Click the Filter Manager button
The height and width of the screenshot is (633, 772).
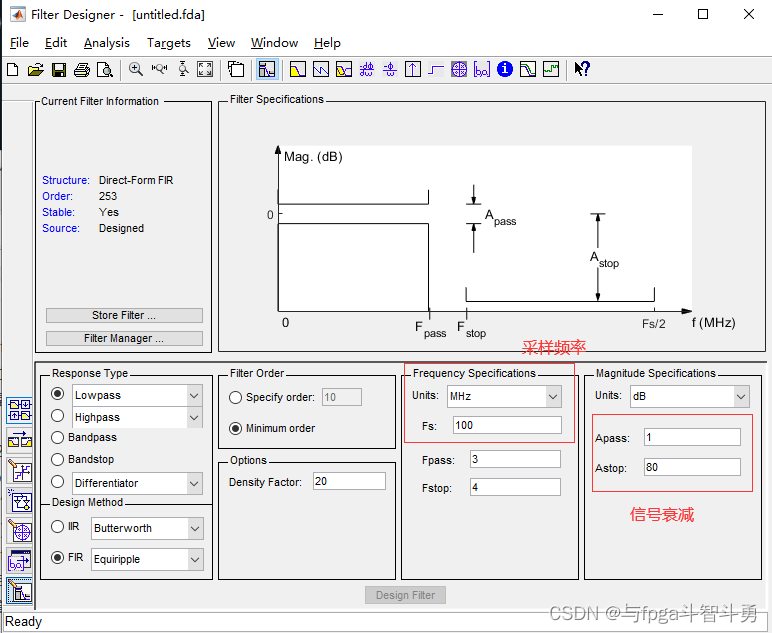pos(124,339)
